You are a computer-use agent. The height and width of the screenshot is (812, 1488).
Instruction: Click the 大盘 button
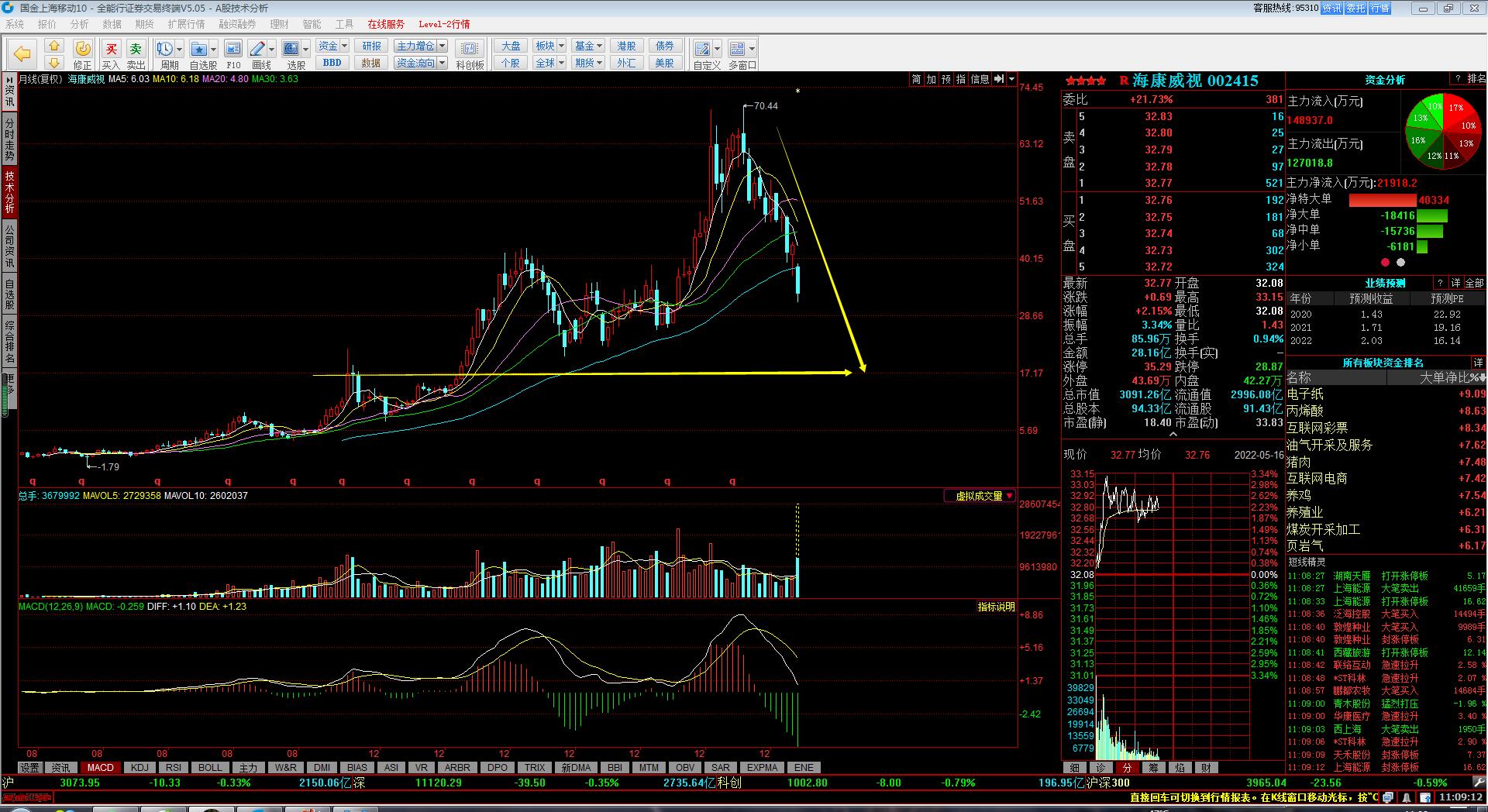coord(510,46)
